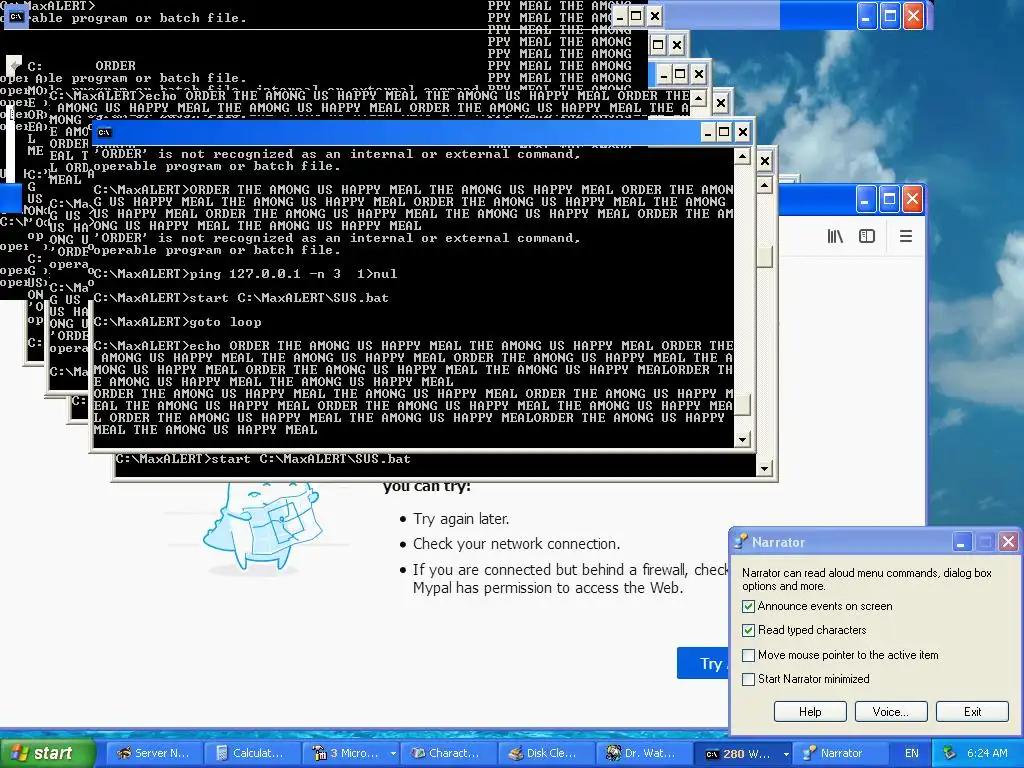The height and width of the screenshot is (768, 1024).
Task: Enable Move mouse pointer to active item
Action: [748, 655]
